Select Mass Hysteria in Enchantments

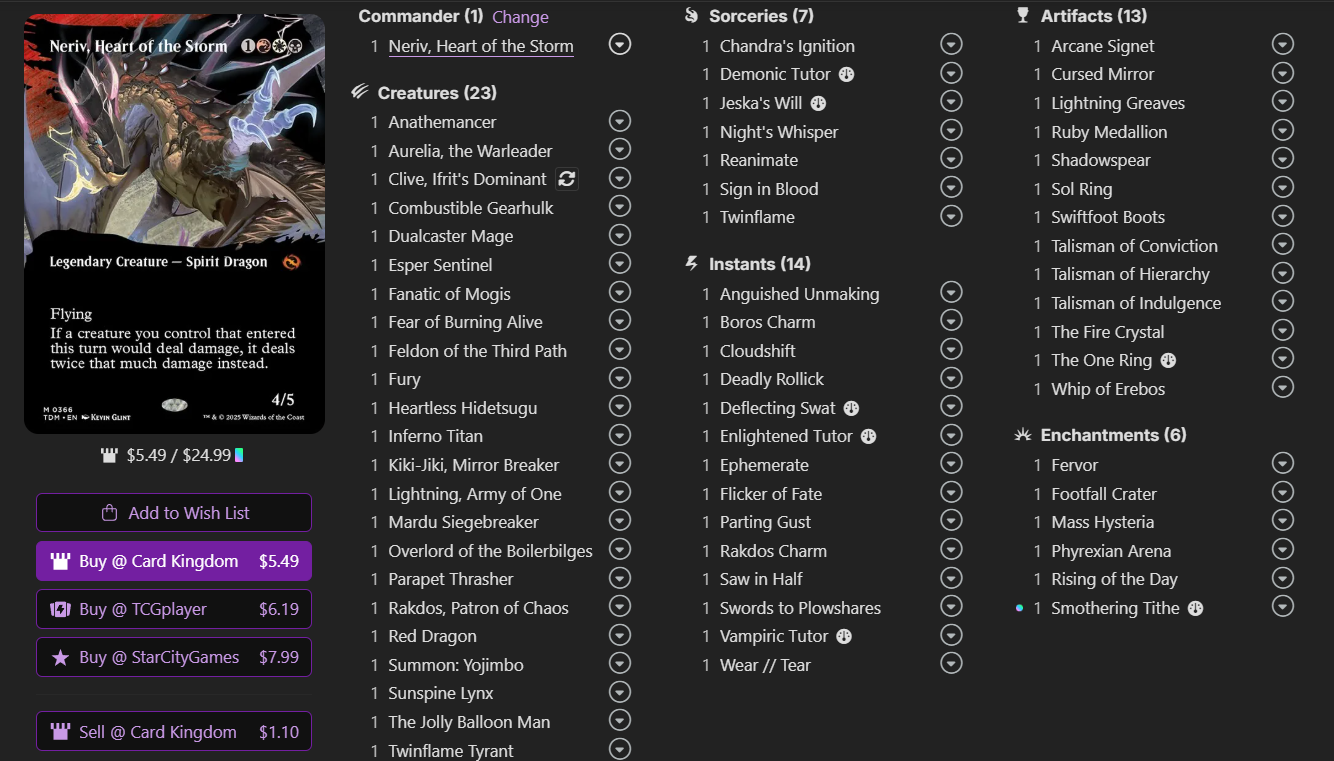pos(1102,522)
